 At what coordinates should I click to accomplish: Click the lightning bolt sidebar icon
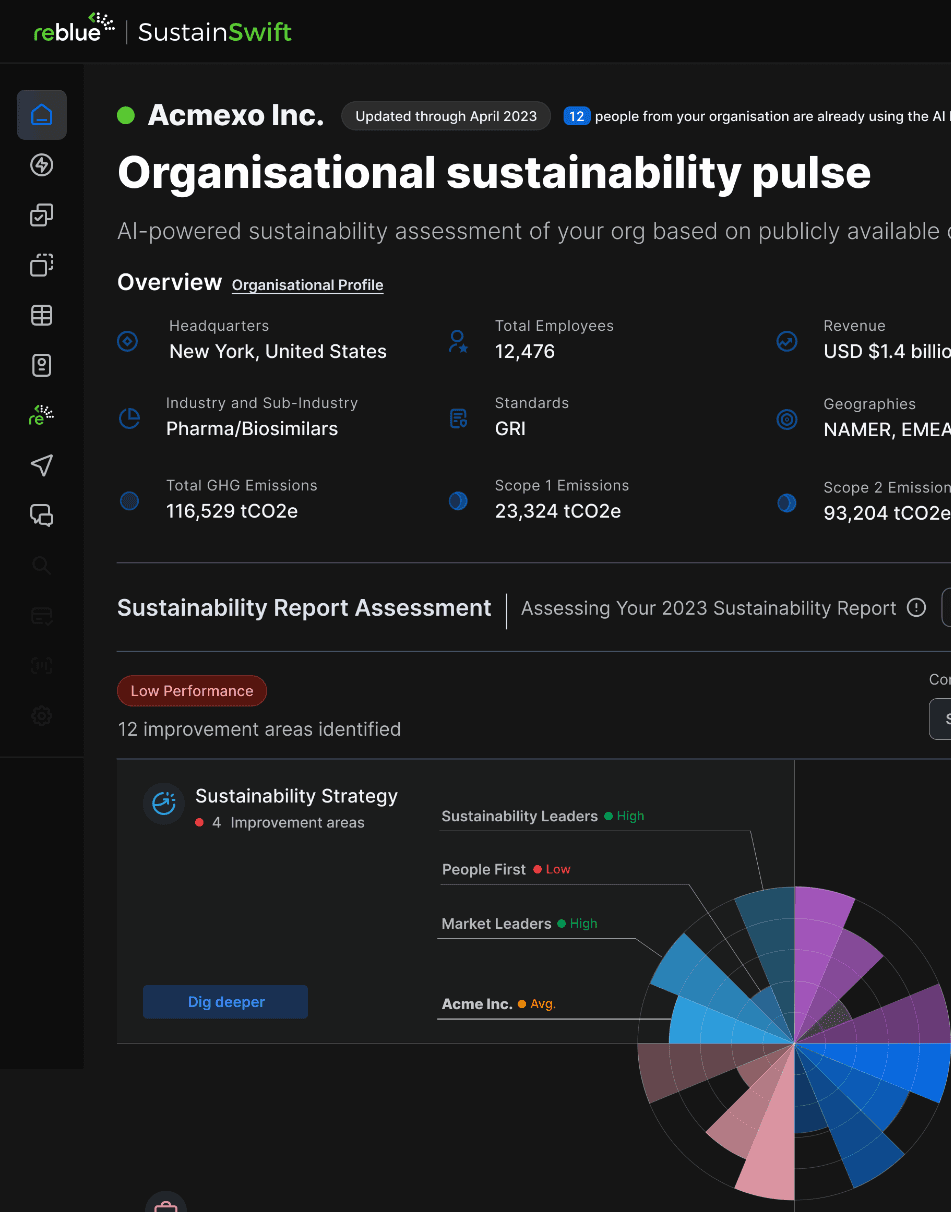(x=42, y=165)
